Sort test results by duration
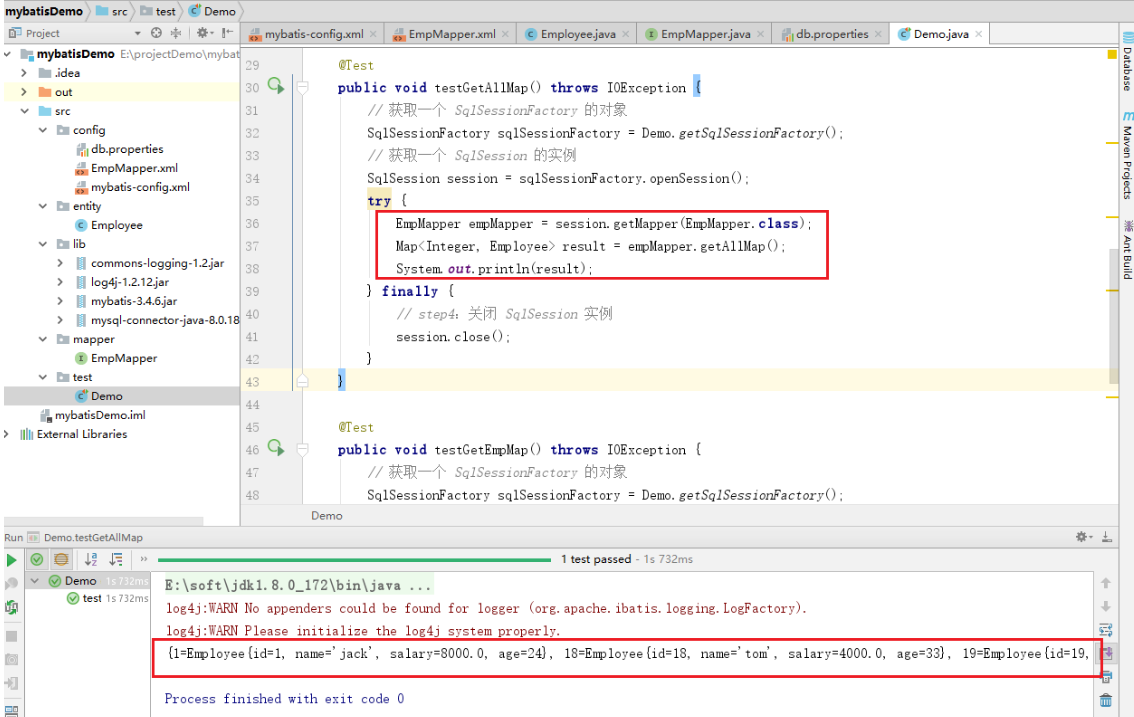Viewport: 1134px width, 717px height. tap(116, 559)
